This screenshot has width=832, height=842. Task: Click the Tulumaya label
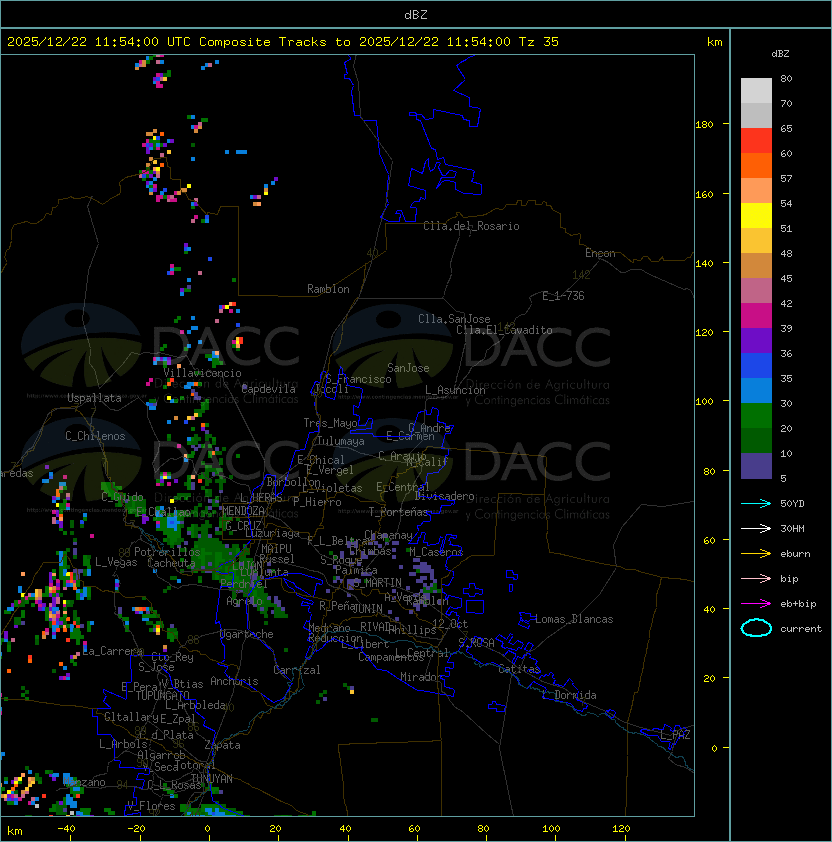[x=341, y=441]
